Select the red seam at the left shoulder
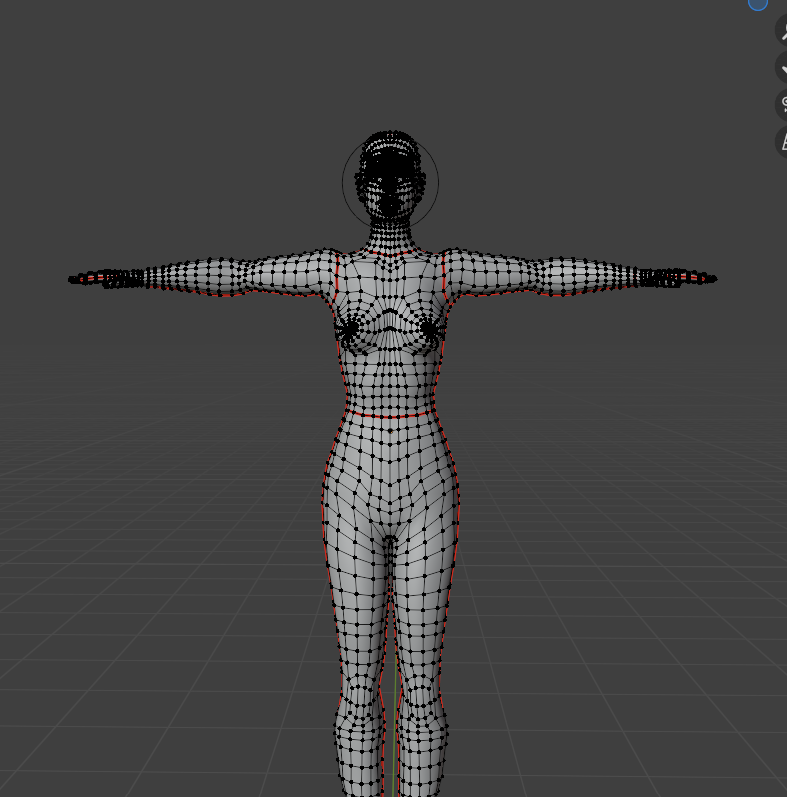The width and height of the screenshot is (787, 797). [339, 272]
